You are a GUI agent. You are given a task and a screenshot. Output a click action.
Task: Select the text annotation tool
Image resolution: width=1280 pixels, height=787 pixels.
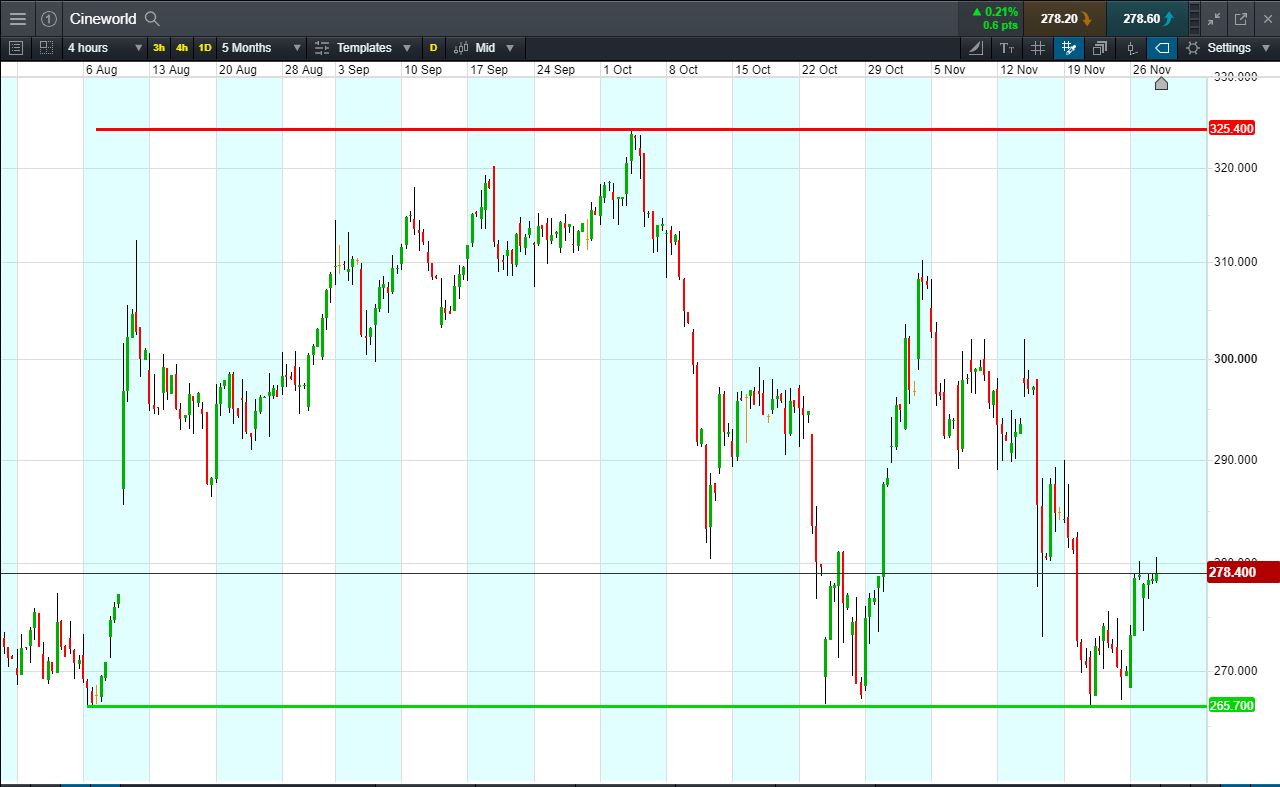tap(1007, 47)
